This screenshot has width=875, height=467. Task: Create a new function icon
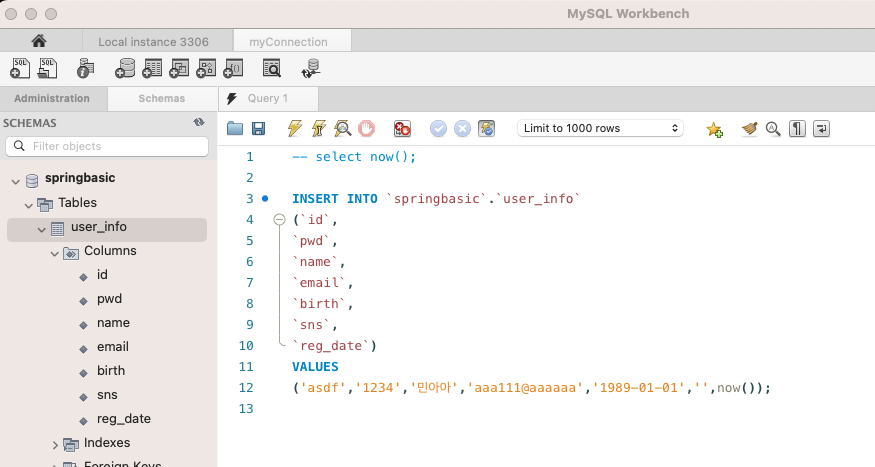233,69
